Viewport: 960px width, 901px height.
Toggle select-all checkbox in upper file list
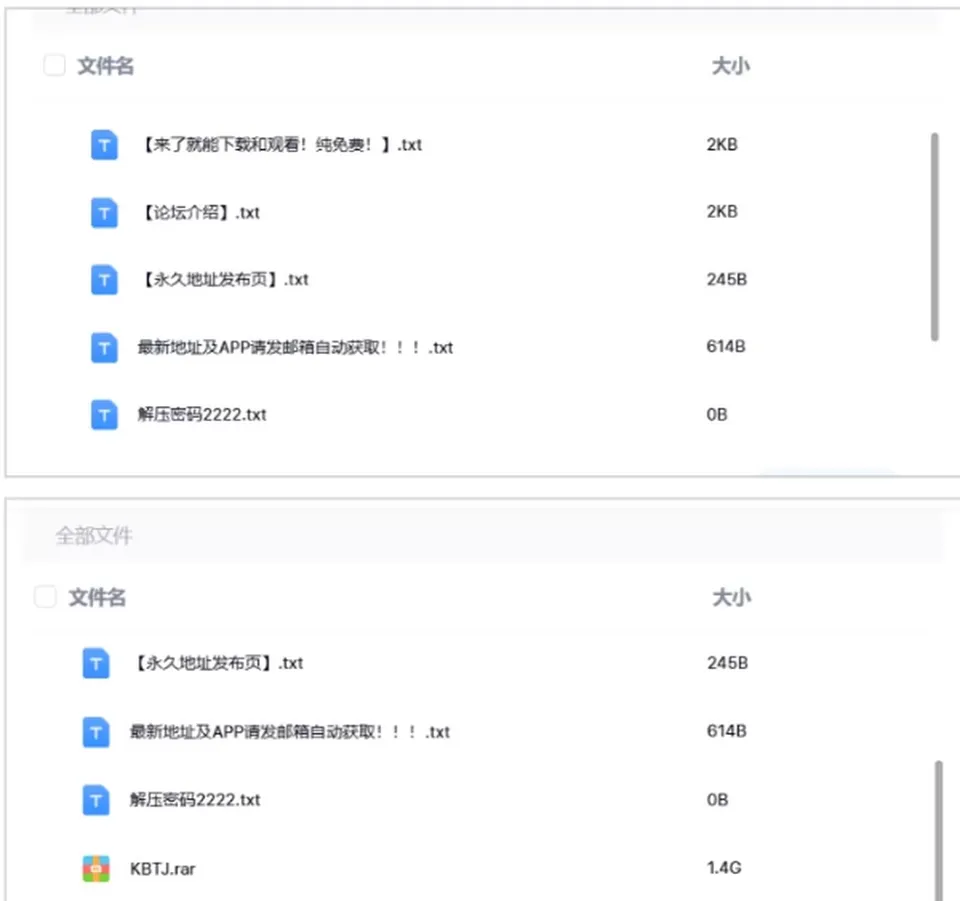54,65
